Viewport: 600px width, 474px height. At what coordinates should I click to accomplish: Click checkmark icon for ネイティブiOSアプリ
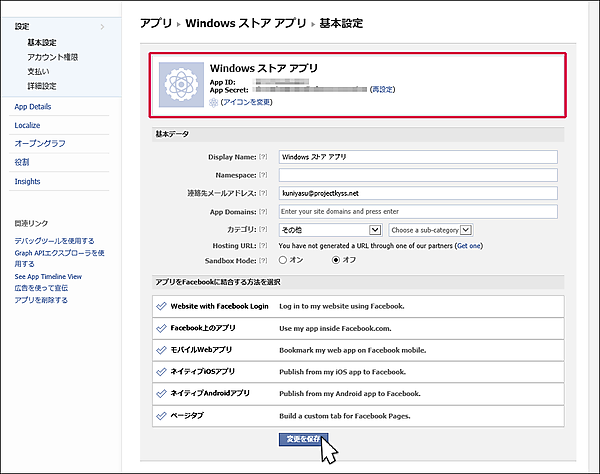pyautogui.click(x=161, y=372)
